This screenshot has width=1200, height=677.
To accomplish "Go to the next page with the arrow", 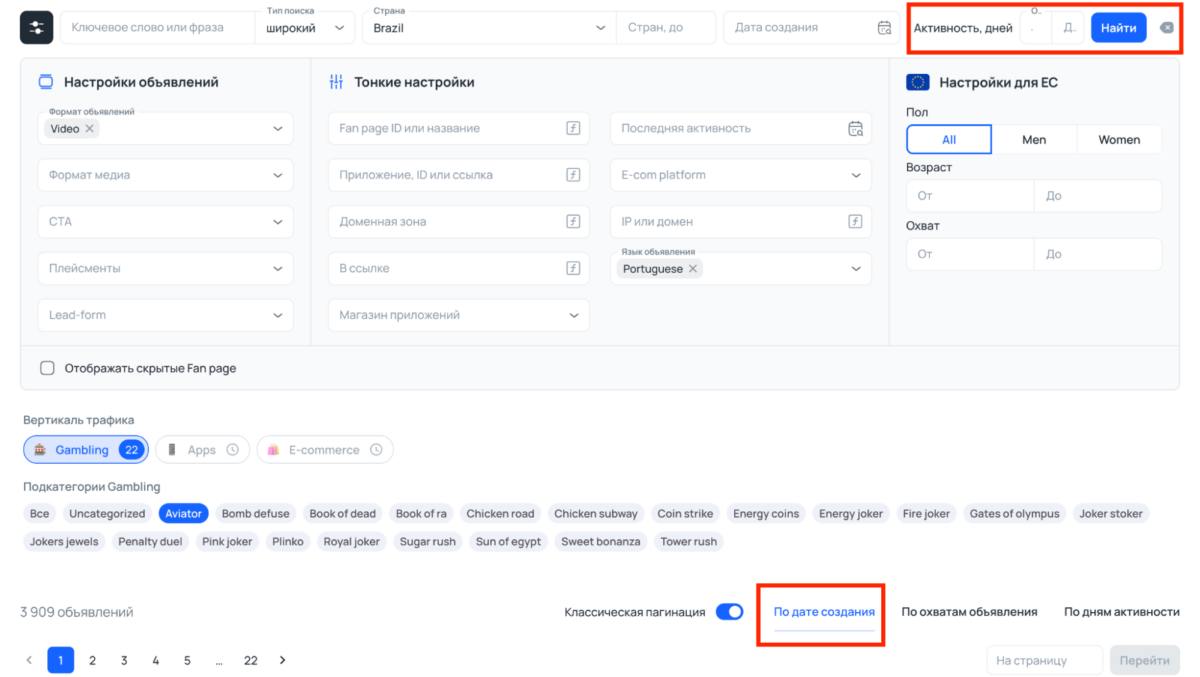I will [282, 660].
